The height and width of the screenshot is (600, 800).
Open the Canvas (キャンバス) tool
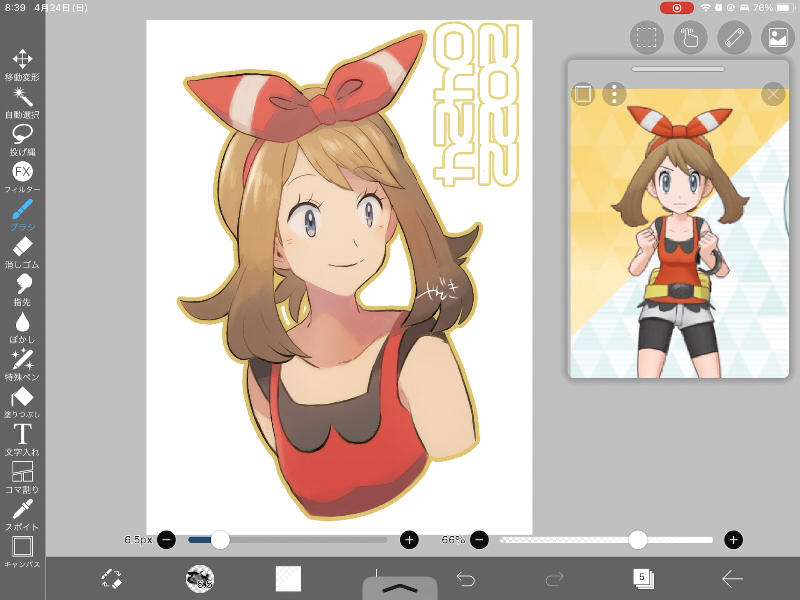point(22,552)
